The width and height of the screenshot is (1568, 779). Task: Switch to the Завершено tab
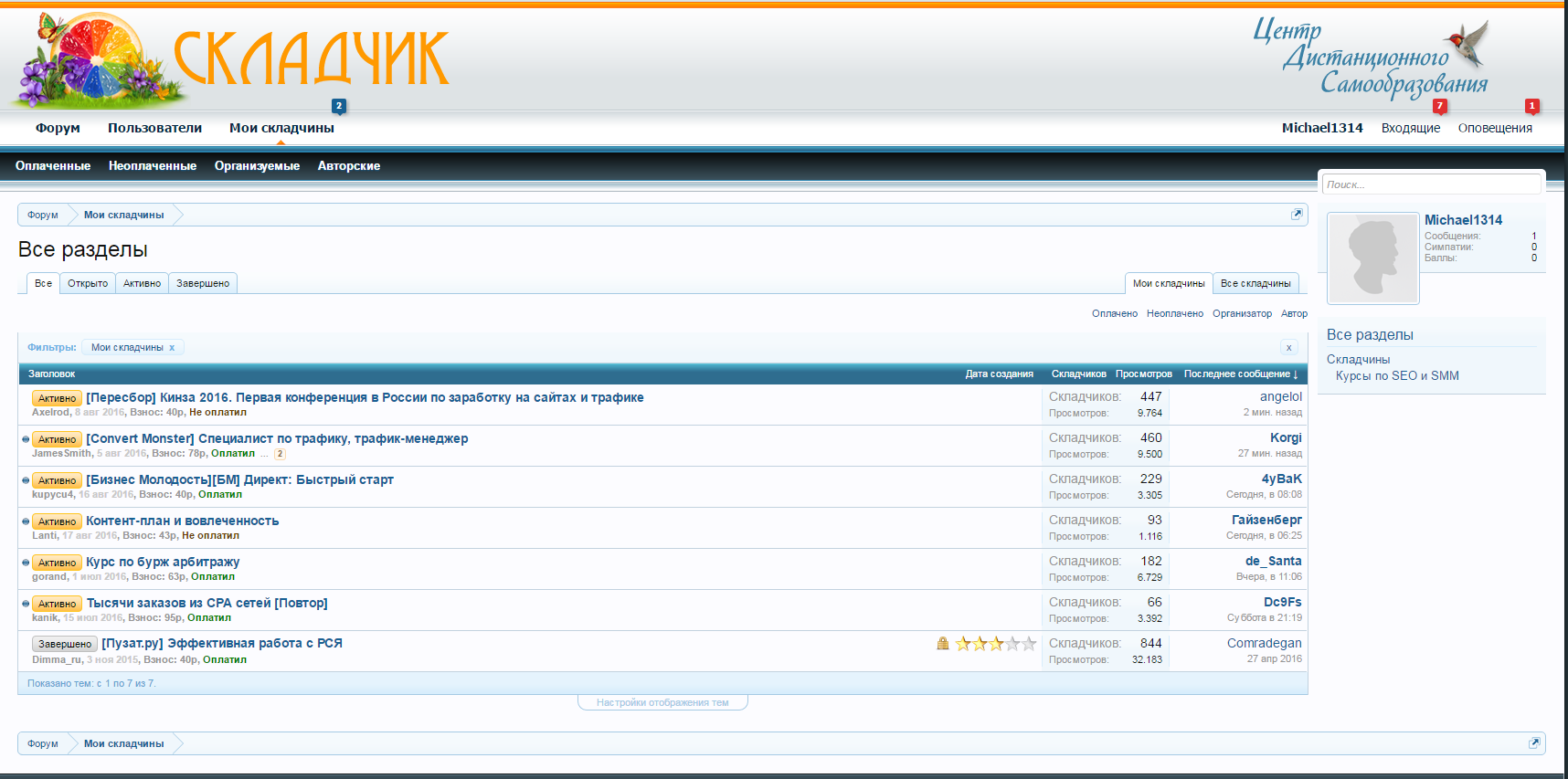203,284
